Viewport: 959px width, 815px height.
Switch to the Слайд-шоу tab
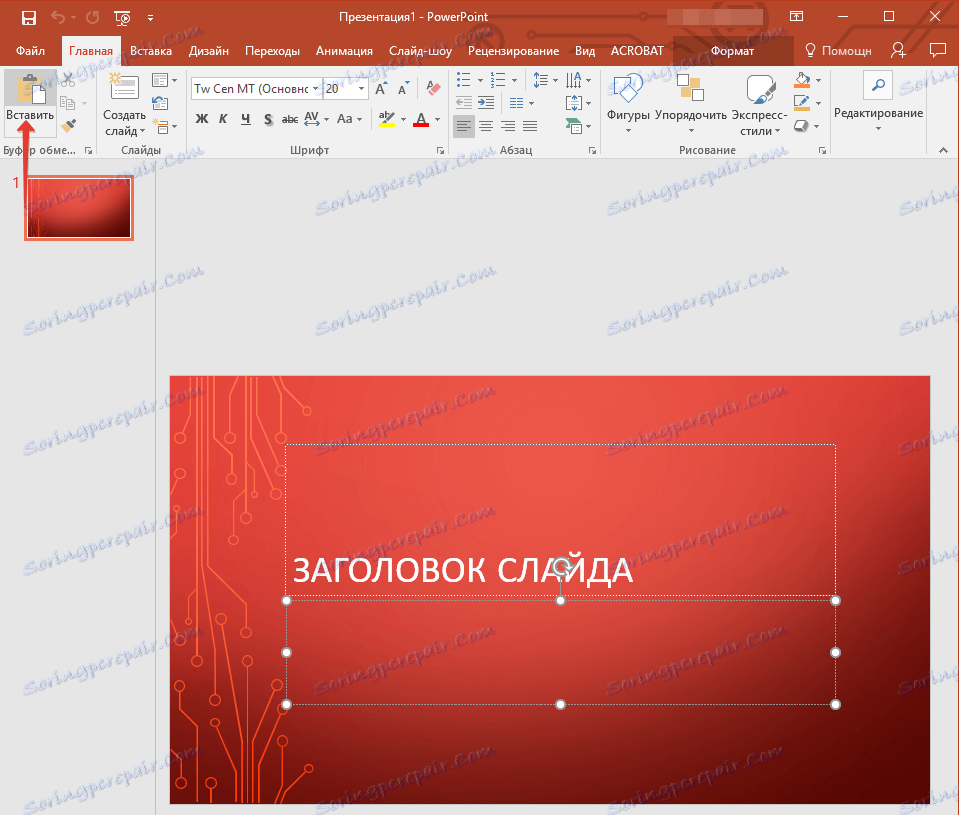tap(420, 51)
